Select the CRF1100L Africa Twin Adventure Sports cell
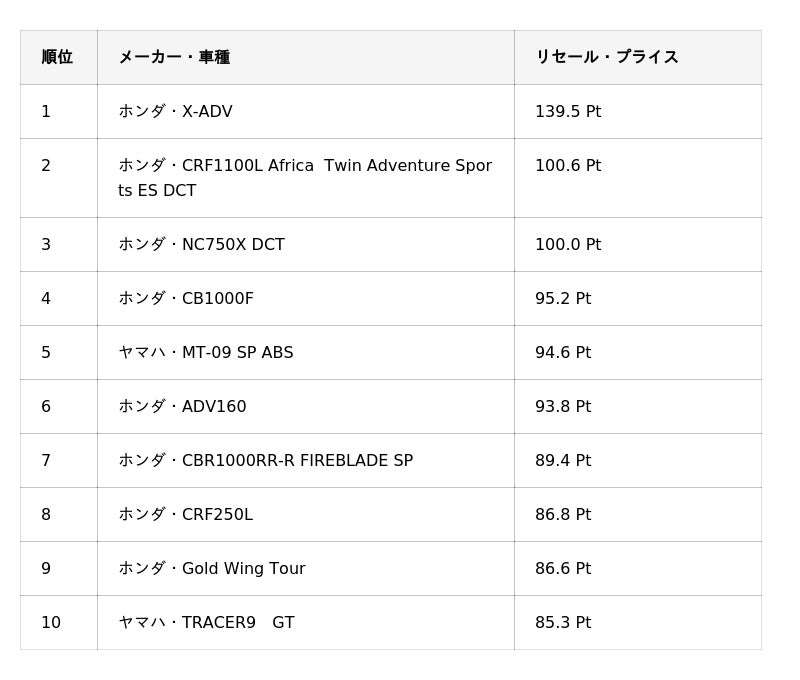 306,178
